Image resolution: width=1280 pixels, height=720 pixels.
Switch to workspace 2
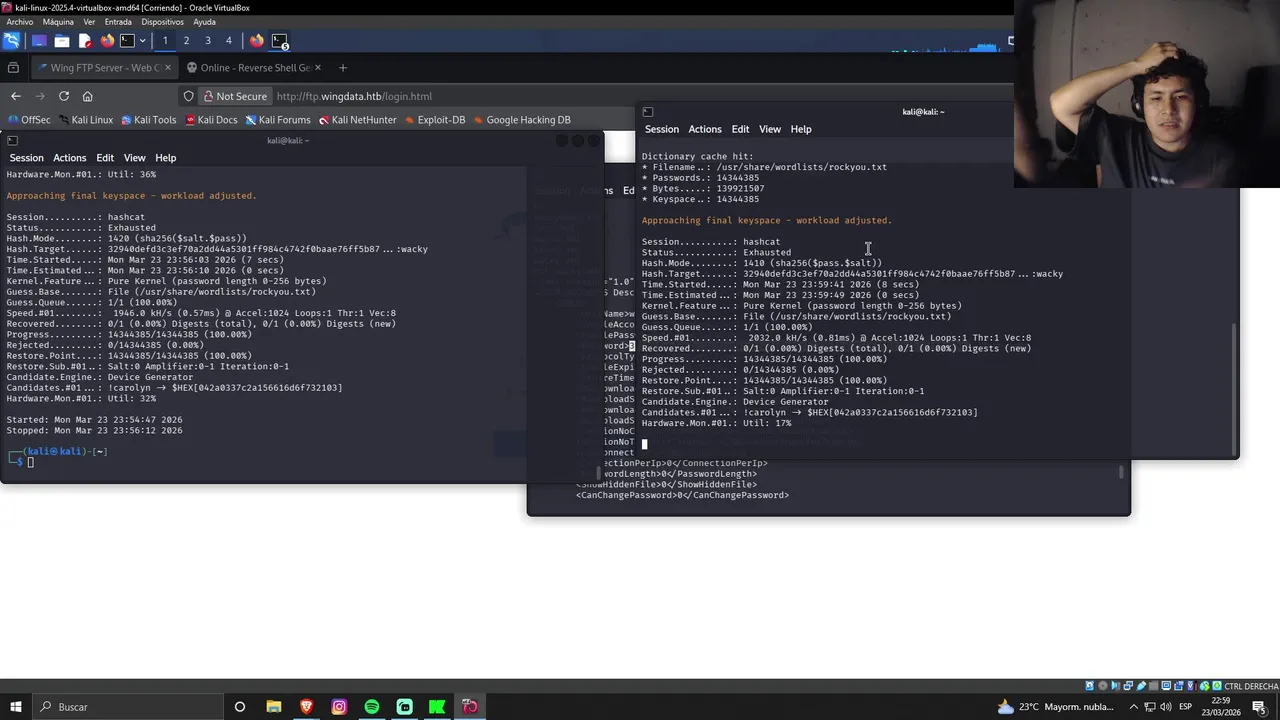186,41
